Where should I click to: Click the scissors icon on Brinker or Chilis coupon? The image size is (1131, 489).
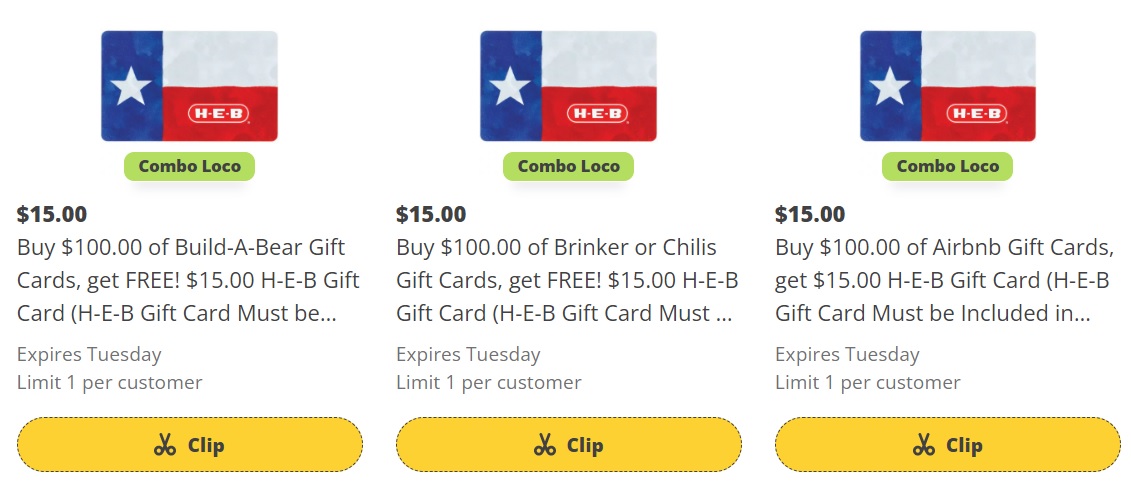coord(545,445)
